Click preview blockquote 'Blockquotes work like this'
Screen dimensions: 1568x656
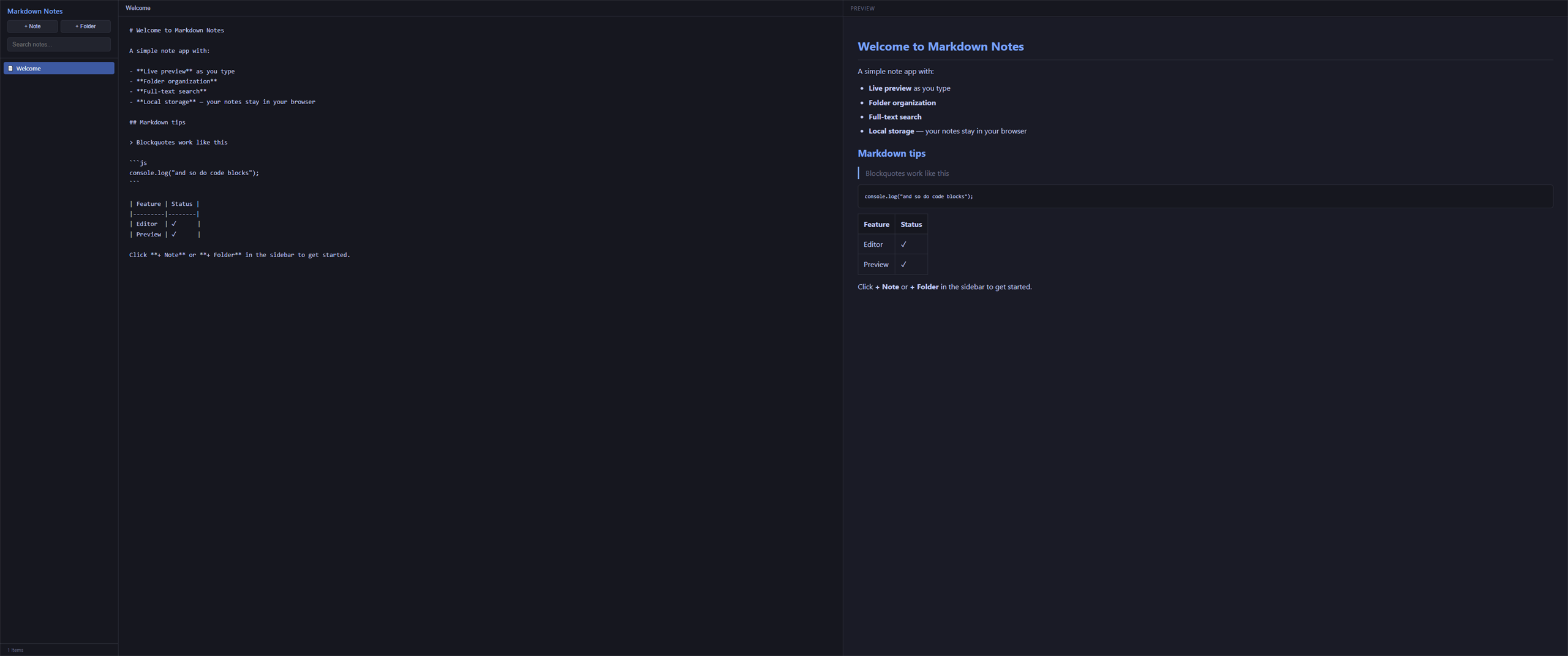(907, 173)
